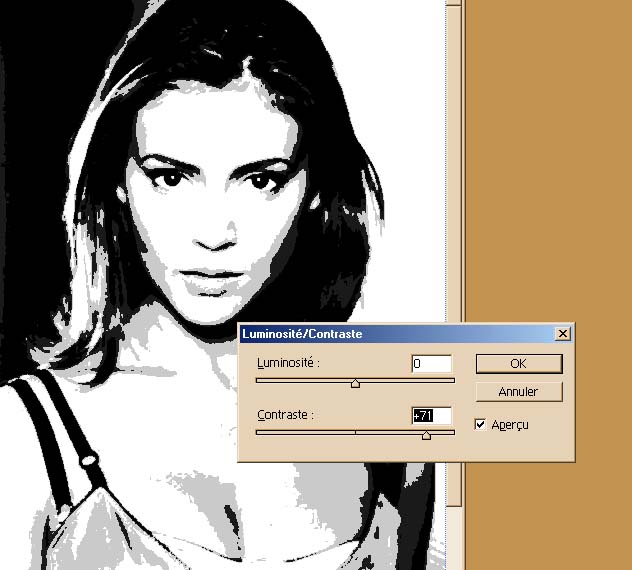Click the Contraste label text
The width and height of the screenshot is (632, 570).
click(285, 414)
